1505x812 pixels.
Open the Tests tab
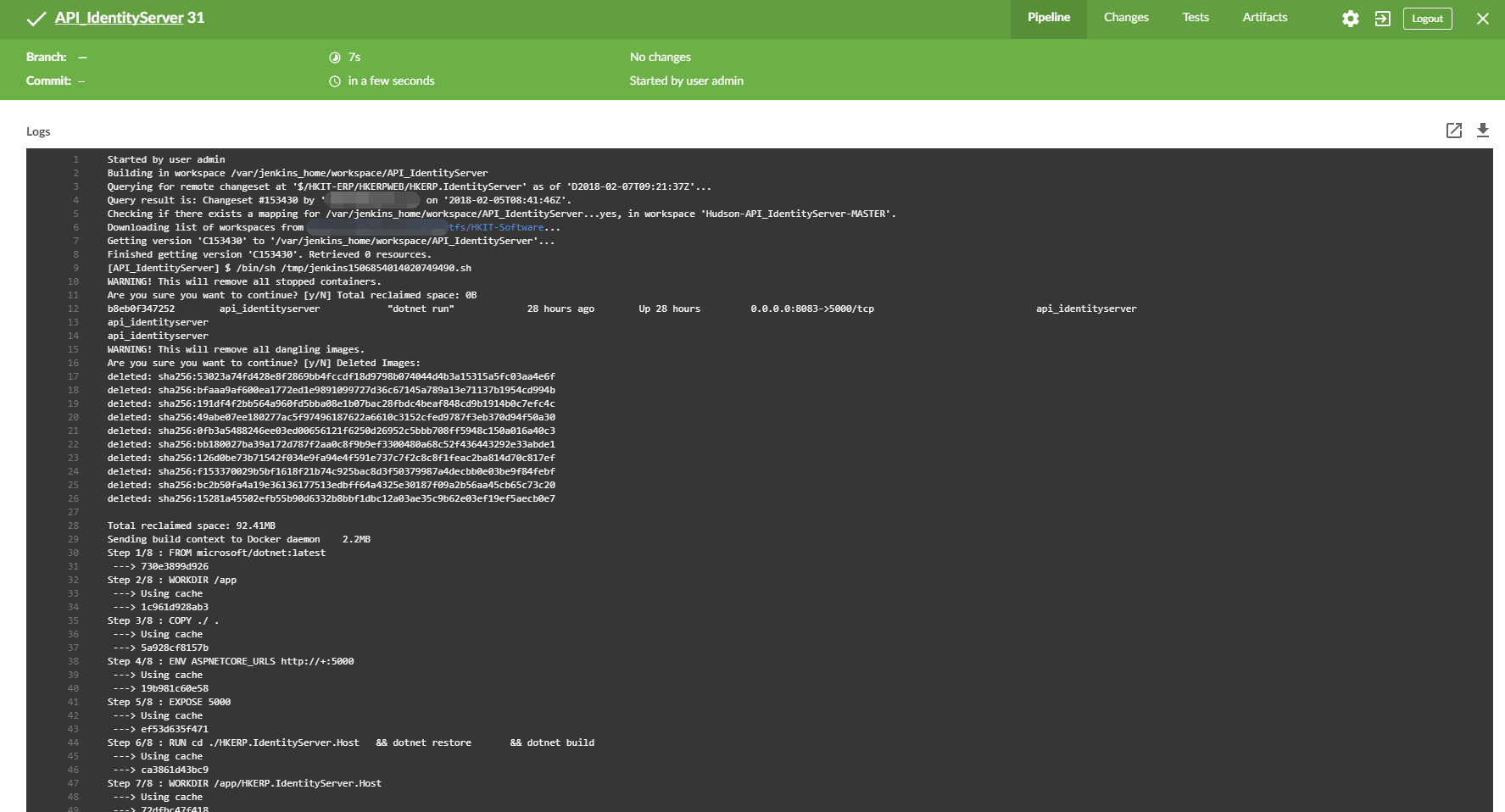1196,18
